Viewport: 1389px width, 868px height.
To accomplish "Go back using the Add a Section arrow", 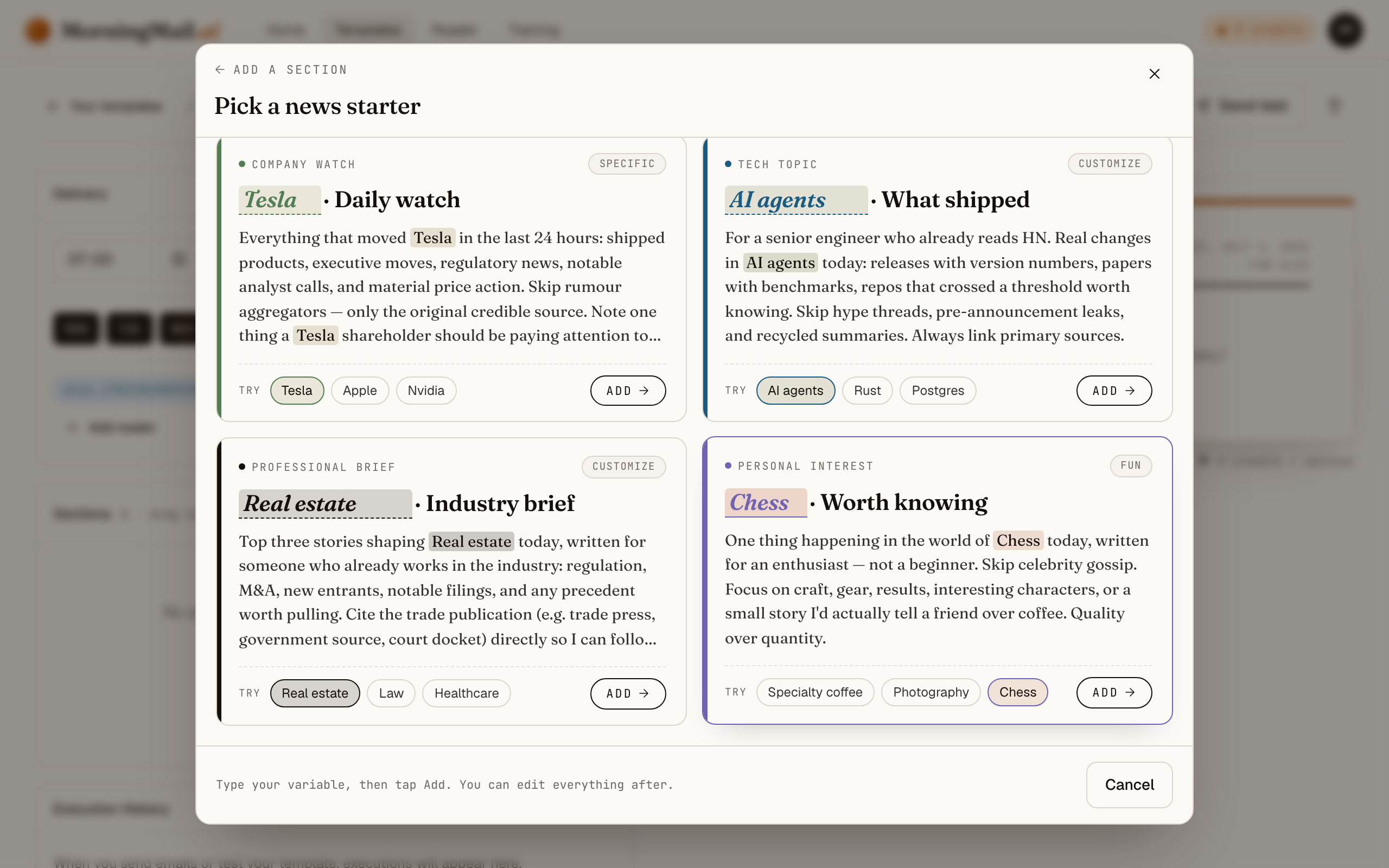I will [220, 69].
